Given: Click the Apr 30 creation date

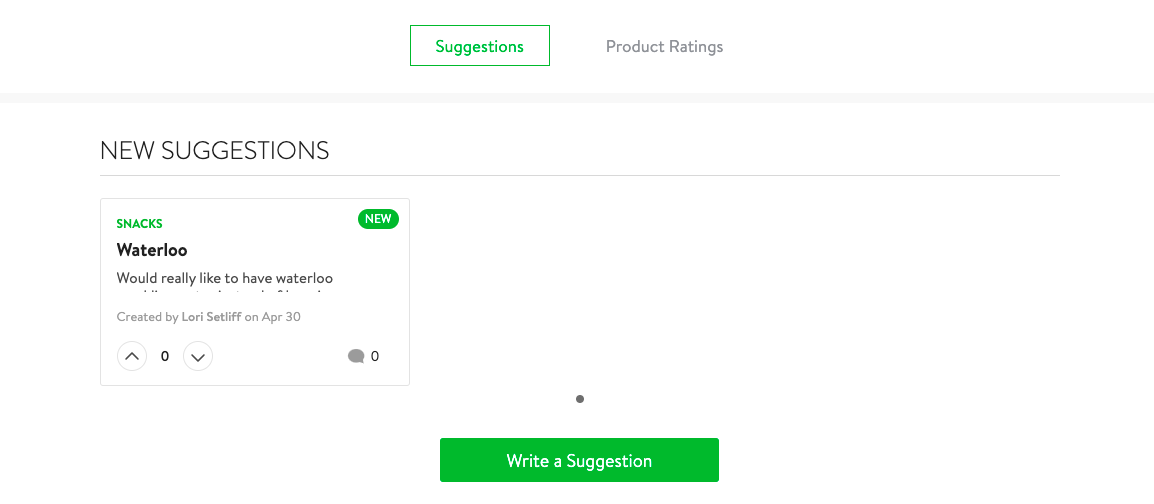Looking at the screenshot, I should point(281,317).
